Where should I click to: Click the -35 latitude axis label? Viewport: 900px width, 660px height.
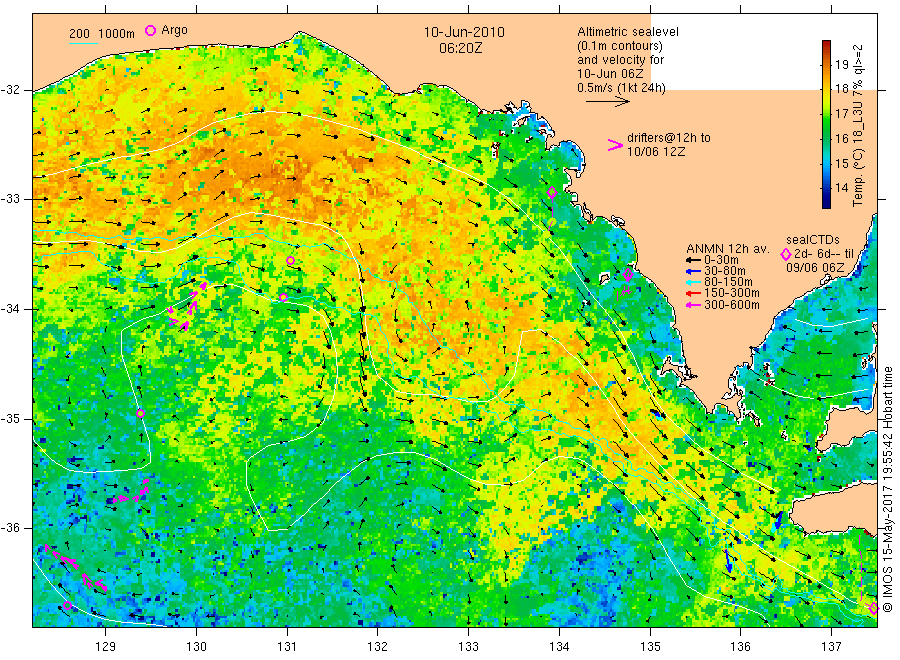click(10, 418)
